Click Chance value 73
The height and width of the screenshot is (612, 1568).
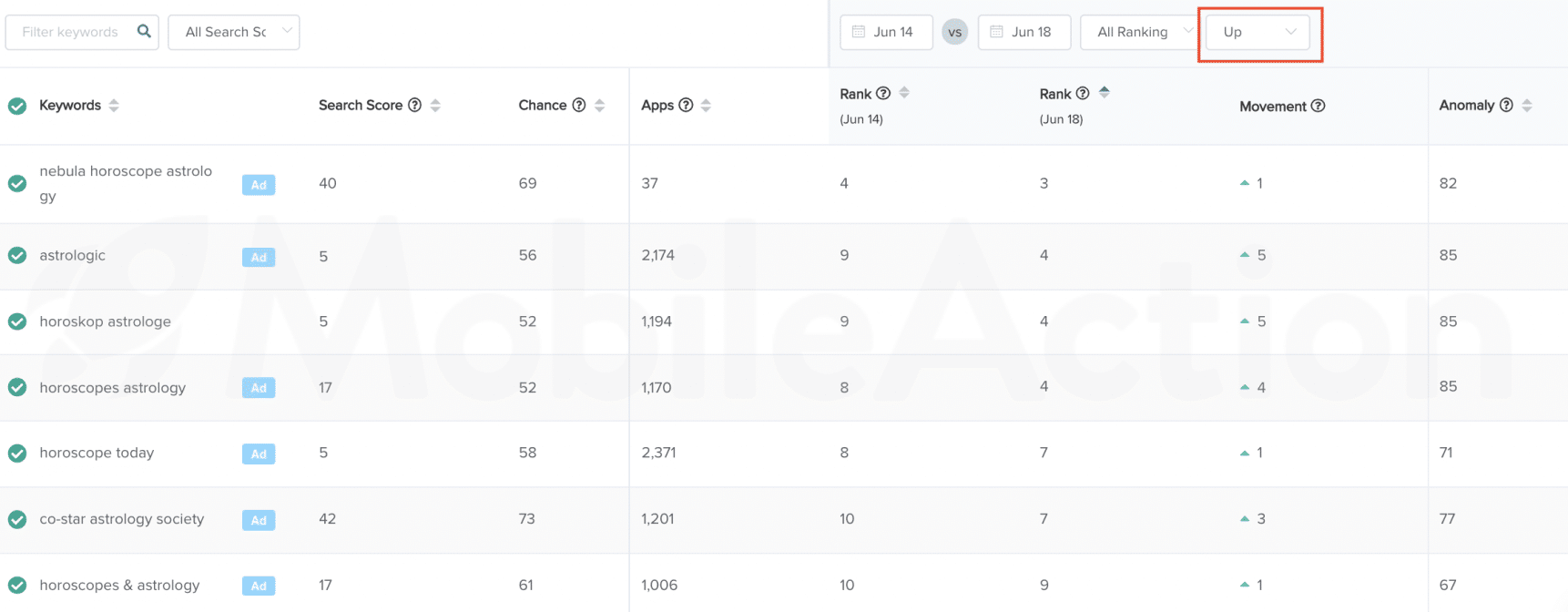[527, 519]
